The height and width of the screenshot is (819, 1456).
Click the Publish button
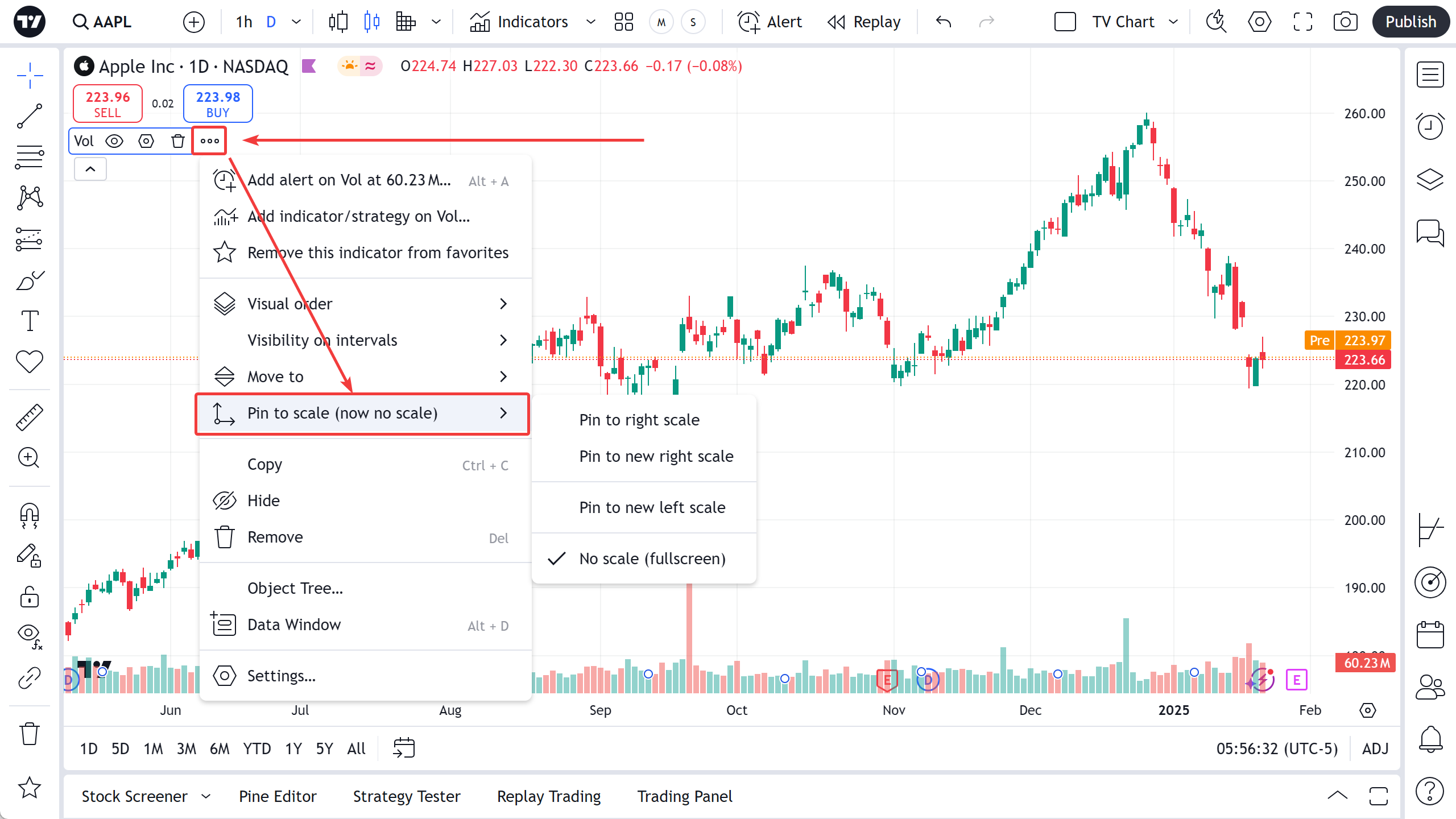1410,22
